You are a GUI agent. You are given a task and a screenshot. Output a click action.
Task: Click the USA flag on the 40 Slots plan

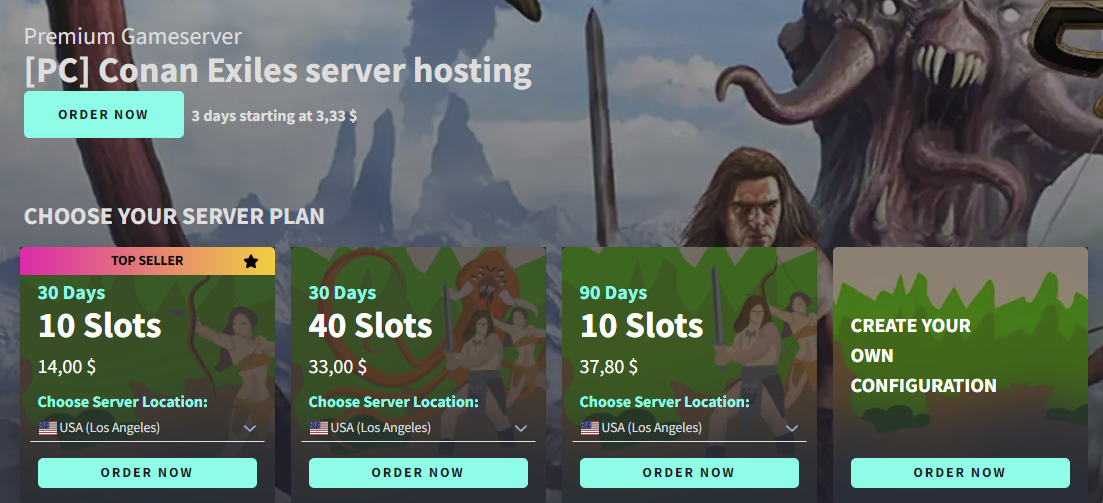click(x=319, y=428)
